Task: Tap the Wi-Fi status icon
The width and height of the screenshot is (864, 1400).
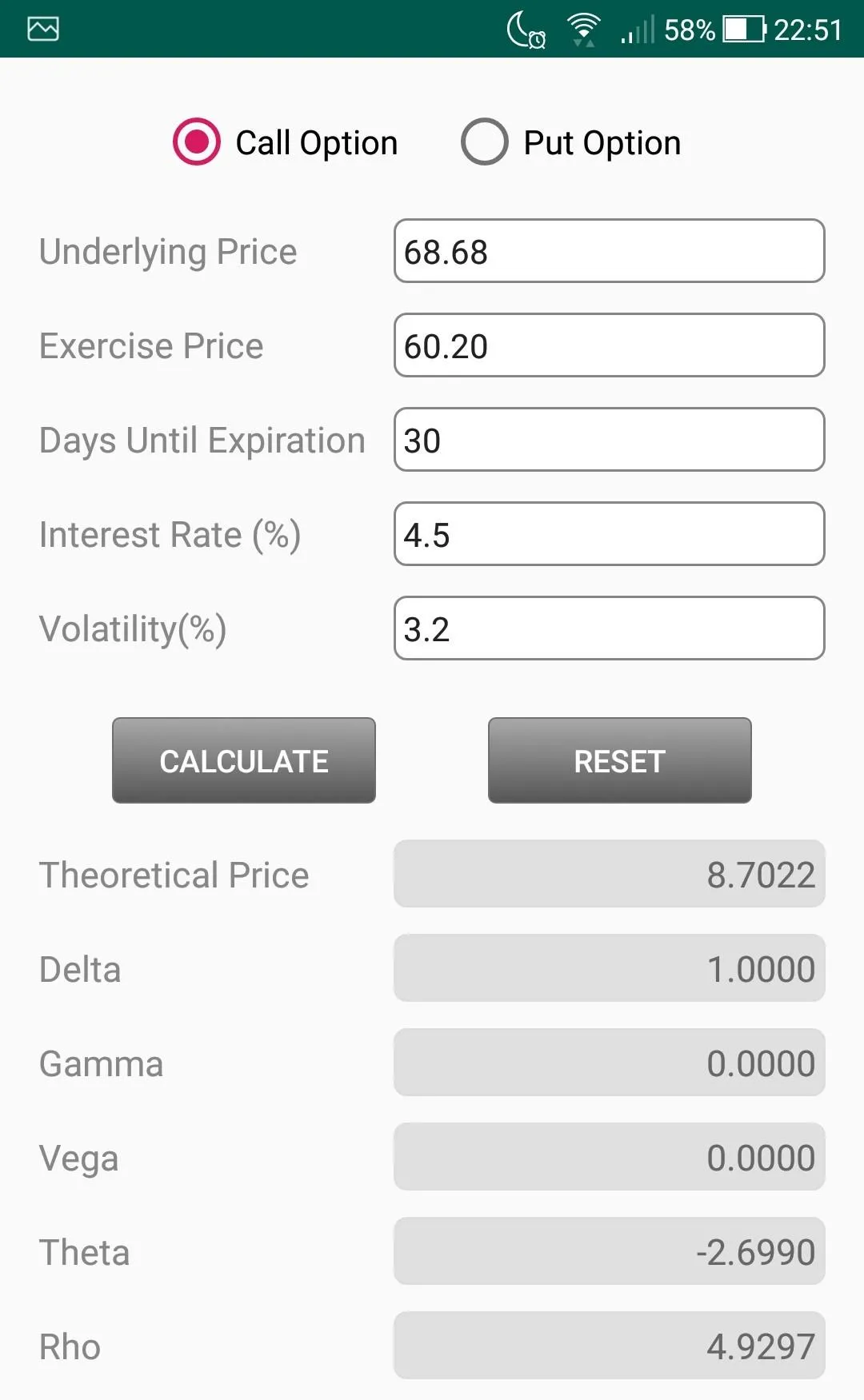Action: (584, 30)
